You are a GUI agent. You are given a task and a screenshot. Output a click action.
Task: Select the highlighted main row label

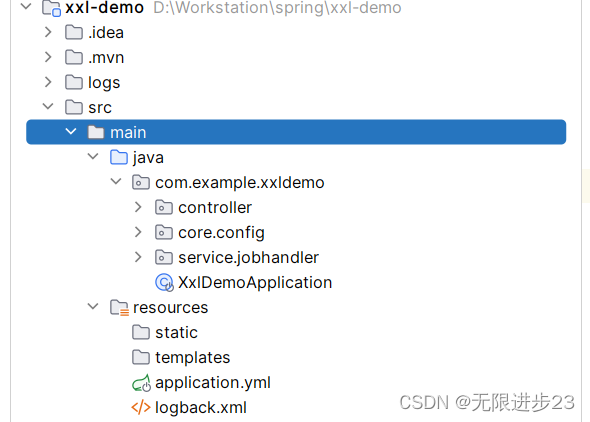128,132
